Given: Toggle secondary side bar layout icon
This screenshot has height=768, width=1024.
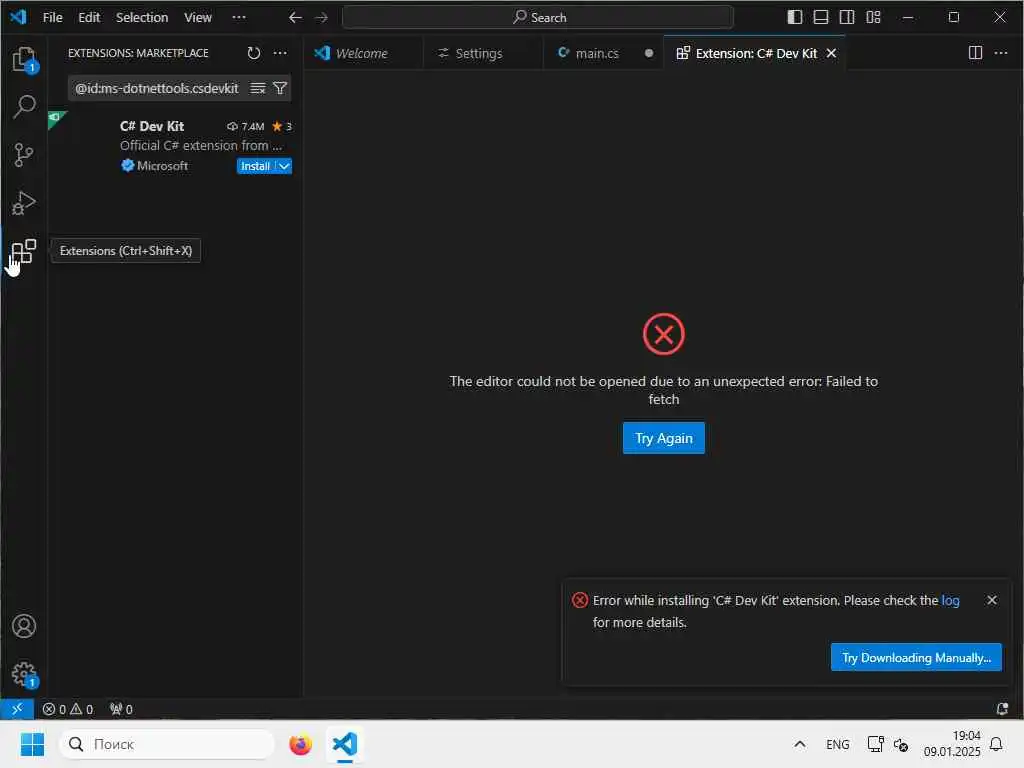Looking at the screenshot, I should coord(846,17).
